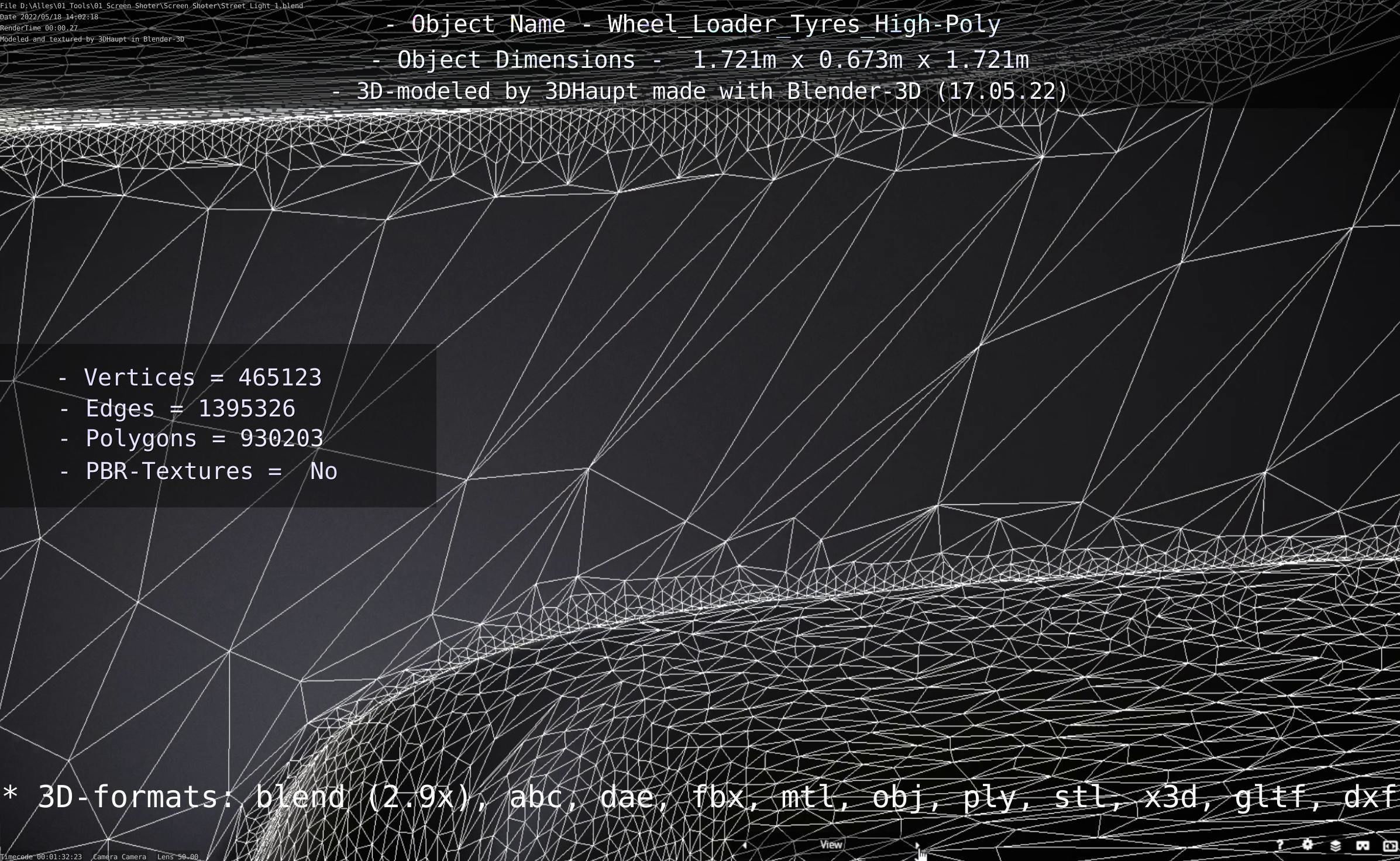The image size is (1400, 861).
Task: Open the help question mark icon
Action: [1279, 845]
